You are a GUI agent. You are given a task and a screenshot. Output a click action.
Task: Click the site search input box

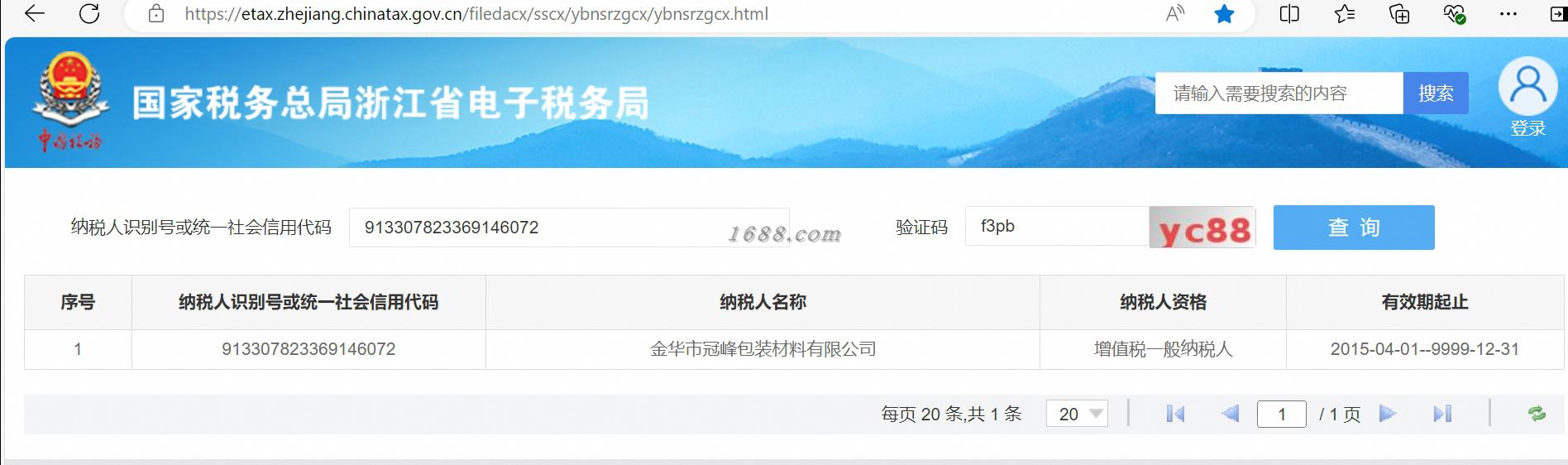pos(1279,93)
